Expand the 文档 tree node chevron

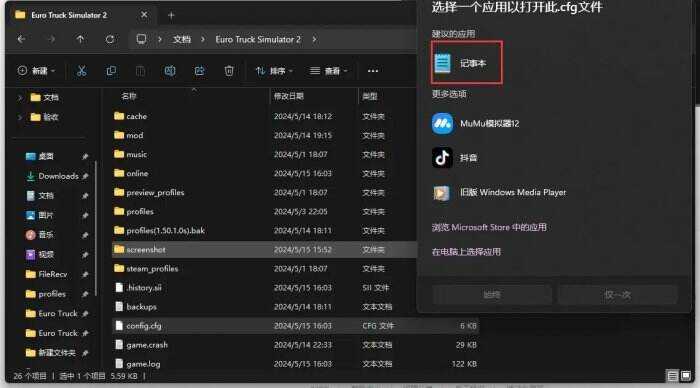click(x=20, y=97)
